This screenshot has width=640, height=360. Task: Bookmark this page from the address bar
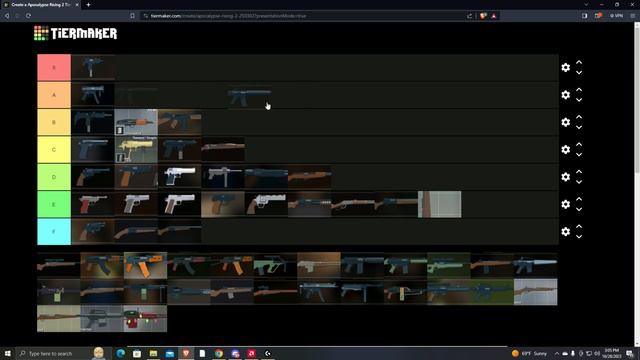[x=132, y=16]
